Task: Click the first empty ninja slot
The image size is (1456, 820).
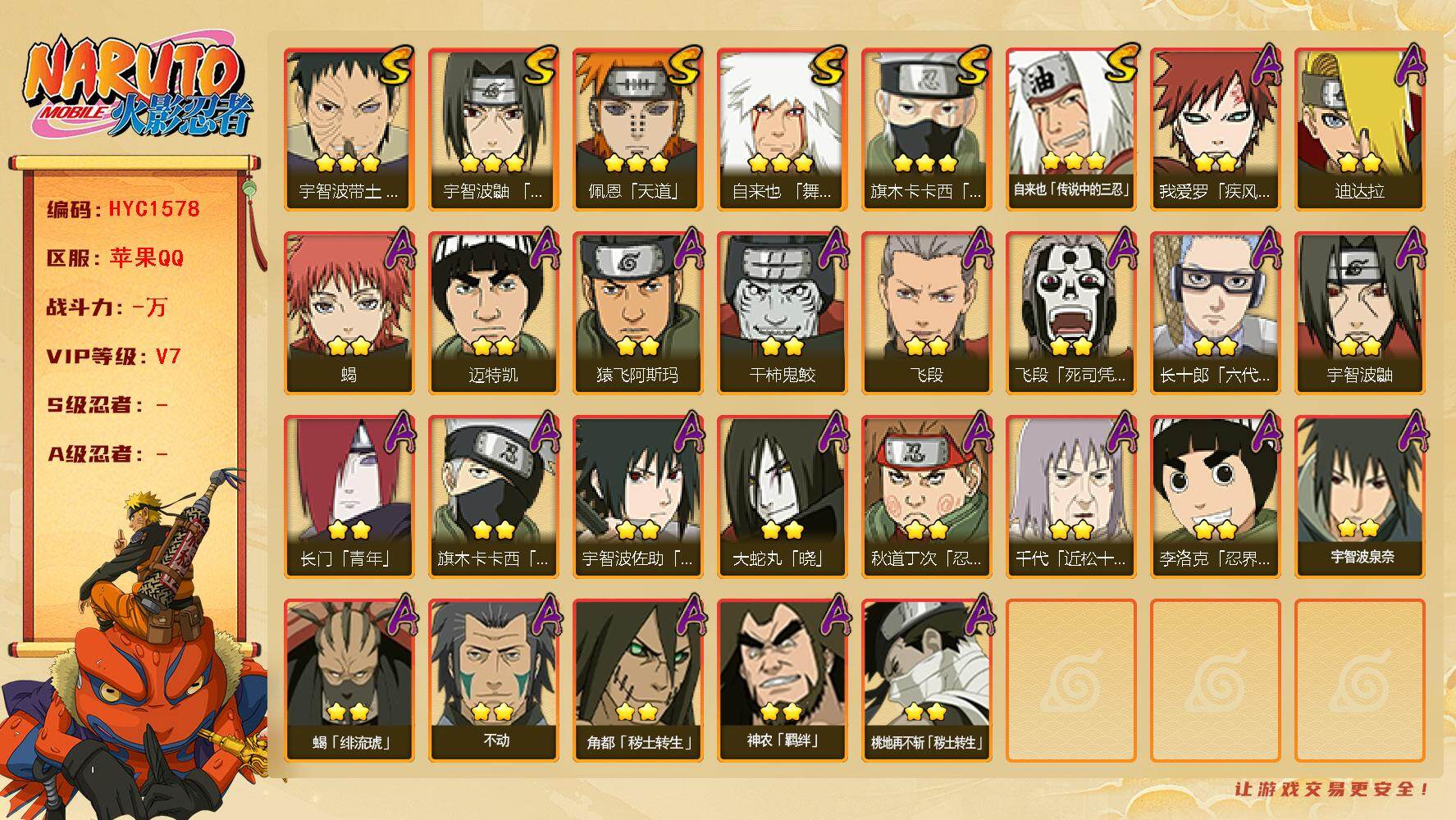Action: (x=1070, y=681)
